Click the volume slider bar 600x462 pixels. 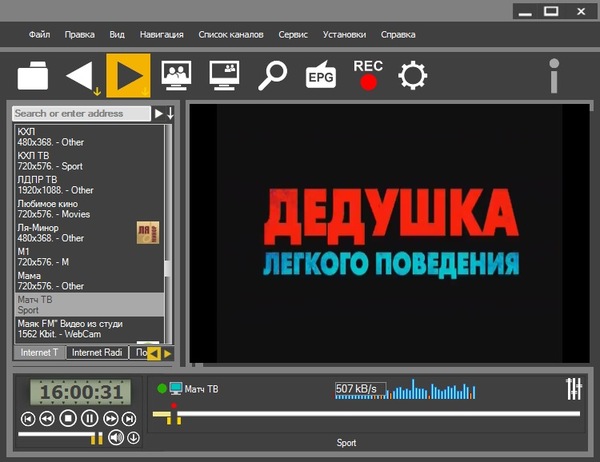coord(58,436)
